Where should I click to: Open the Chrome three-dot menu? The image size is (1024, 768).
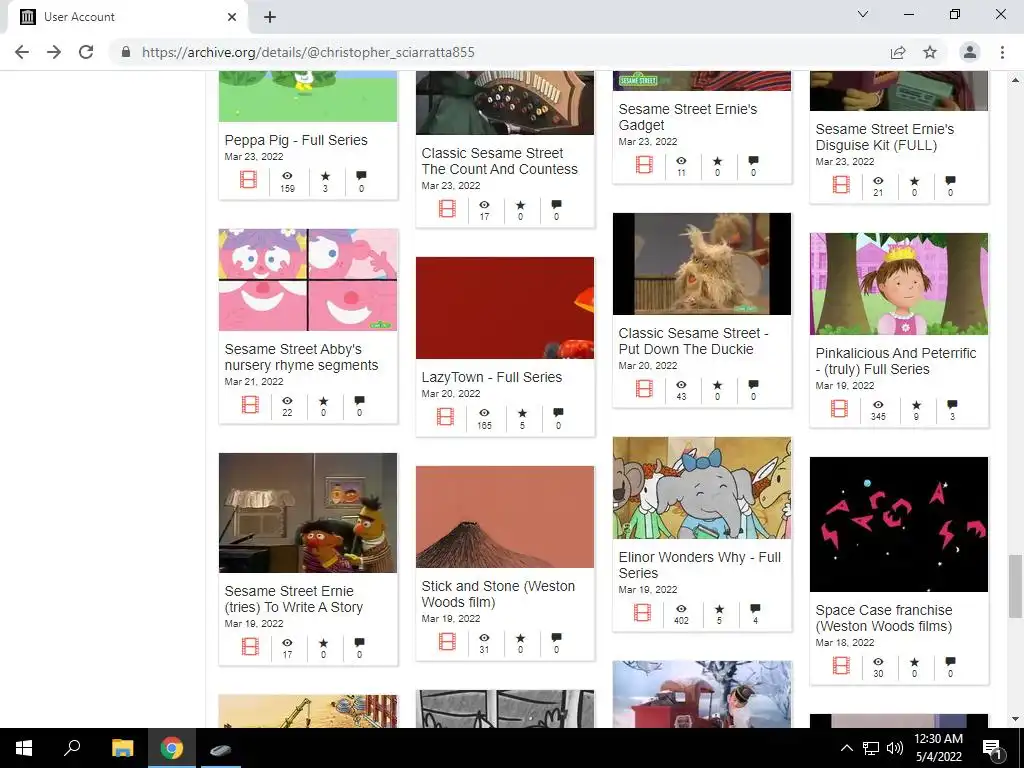tap(1002, 52)
